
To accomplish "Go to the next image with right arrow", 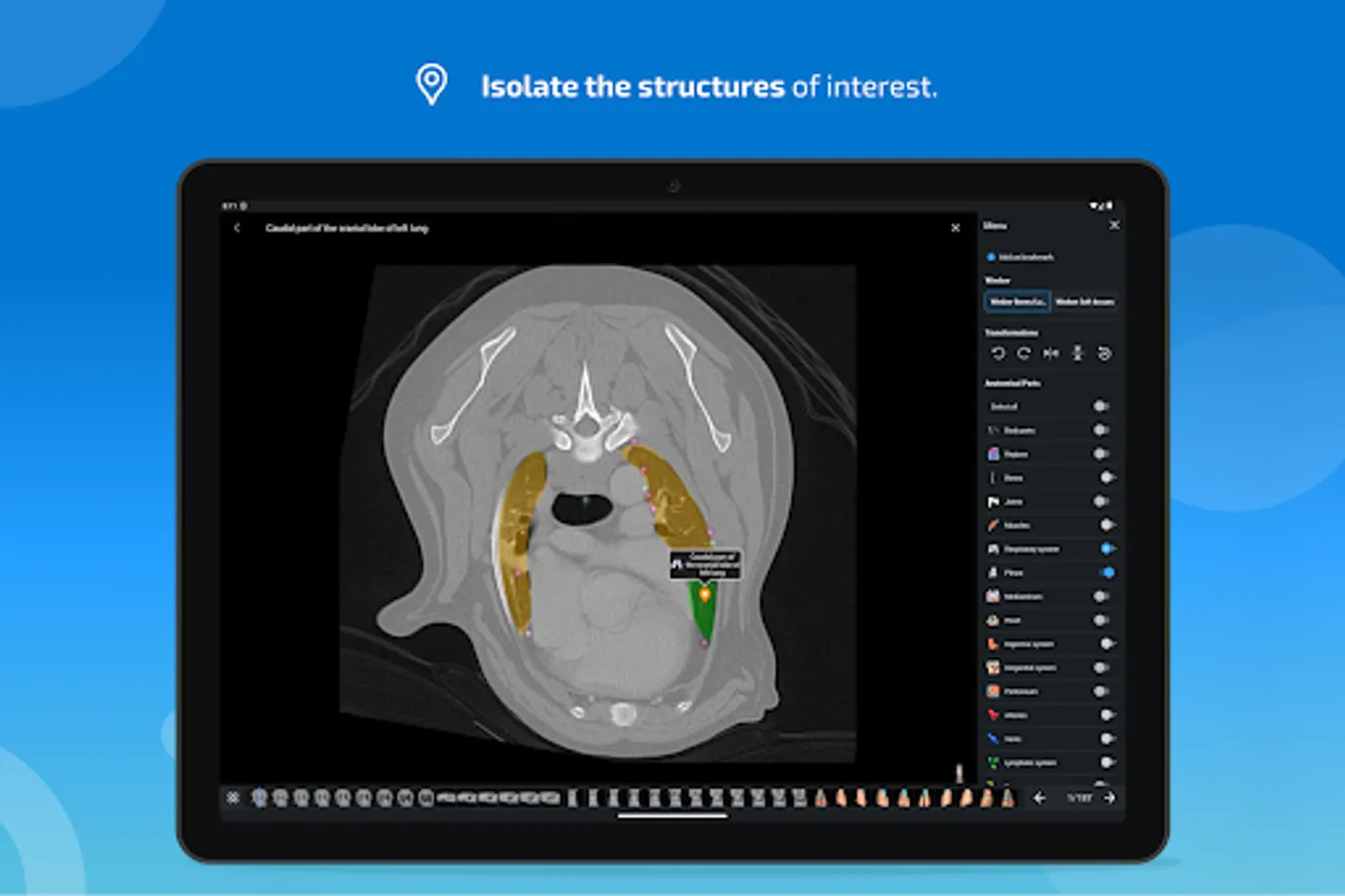I will (1110, 797).
